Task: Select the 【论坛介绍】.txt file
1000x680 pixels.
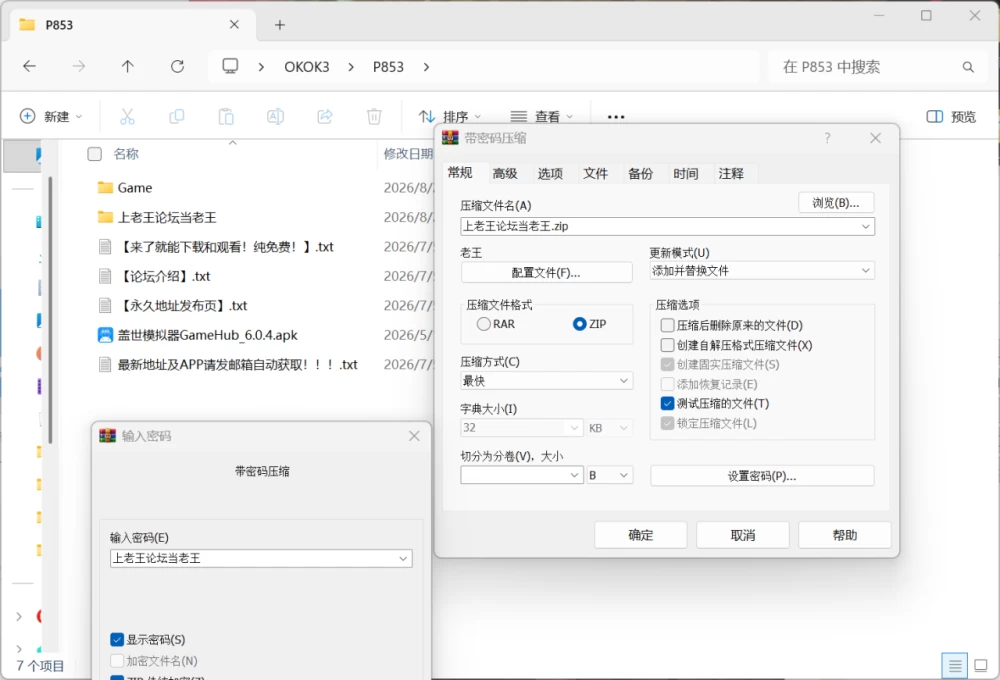Action: click(165, 276)
